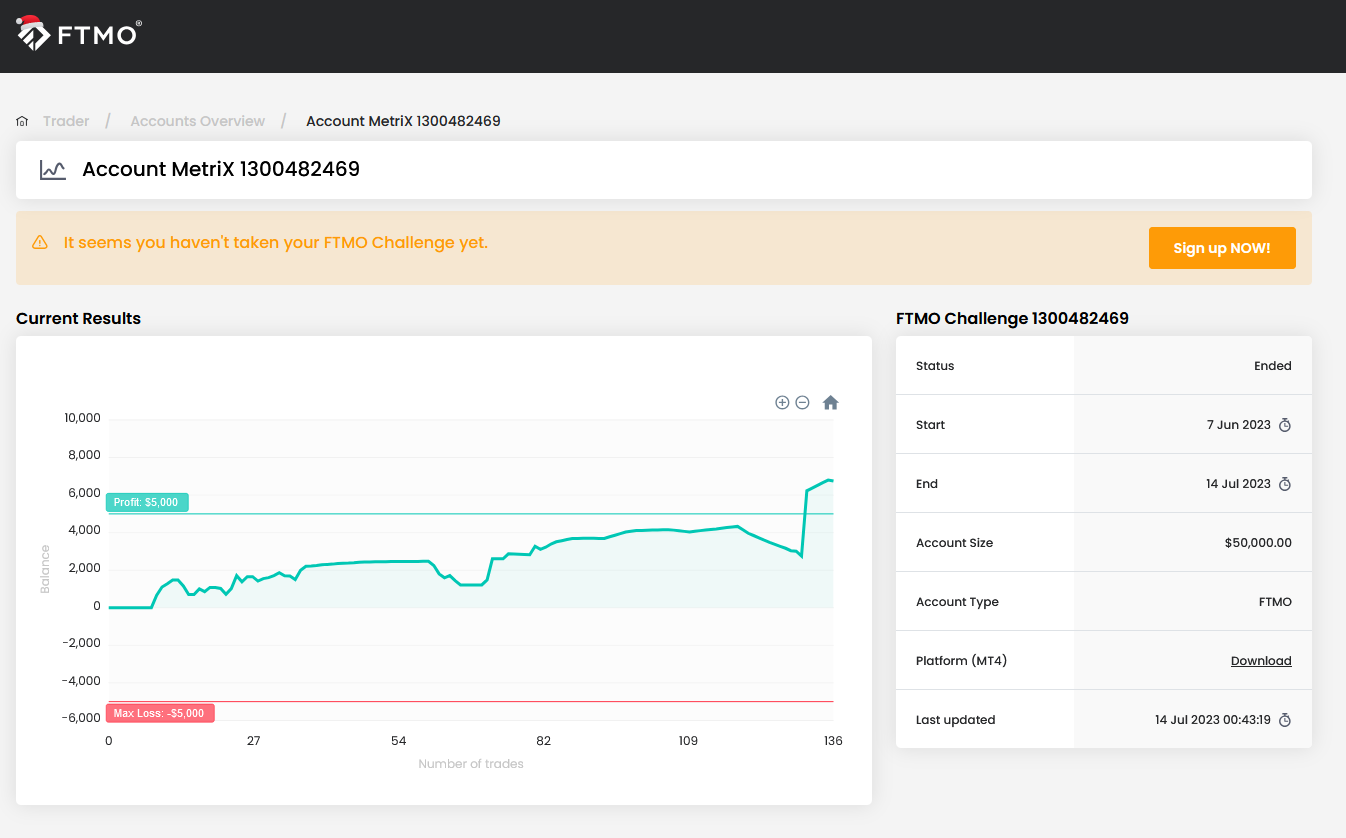Click the 82 x-axis tick label
The height and width of the screenshot is (838, 1346).
point(543,741)
